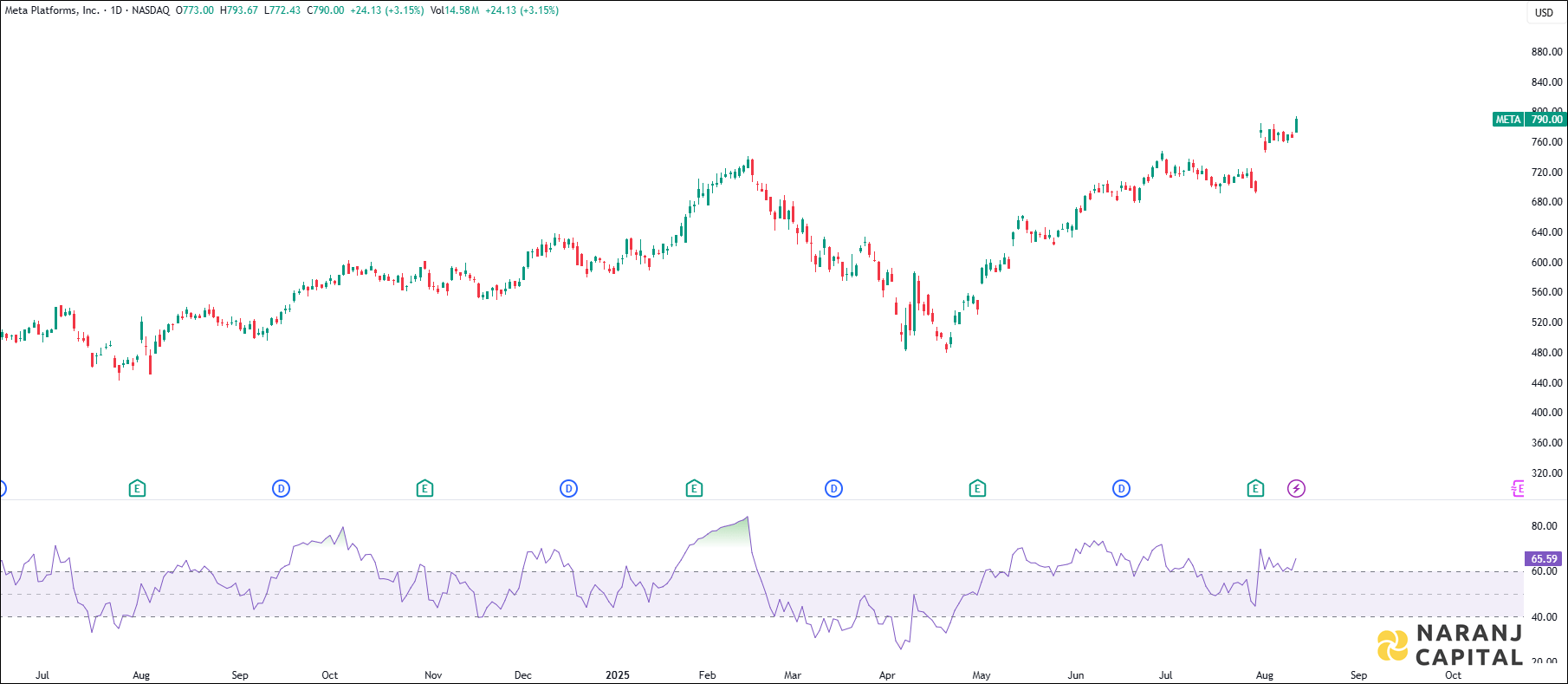Click the May label on time axis
This screenshot has height=684, width=1568.
pos(982,675)
